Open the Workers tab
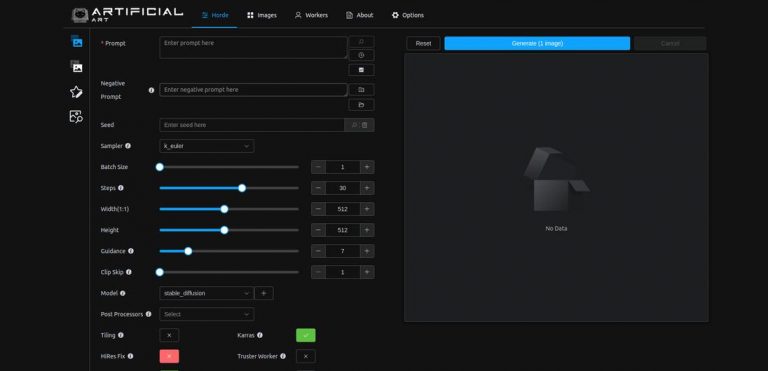Screen dimensions: 768x371 pos(312,15)
